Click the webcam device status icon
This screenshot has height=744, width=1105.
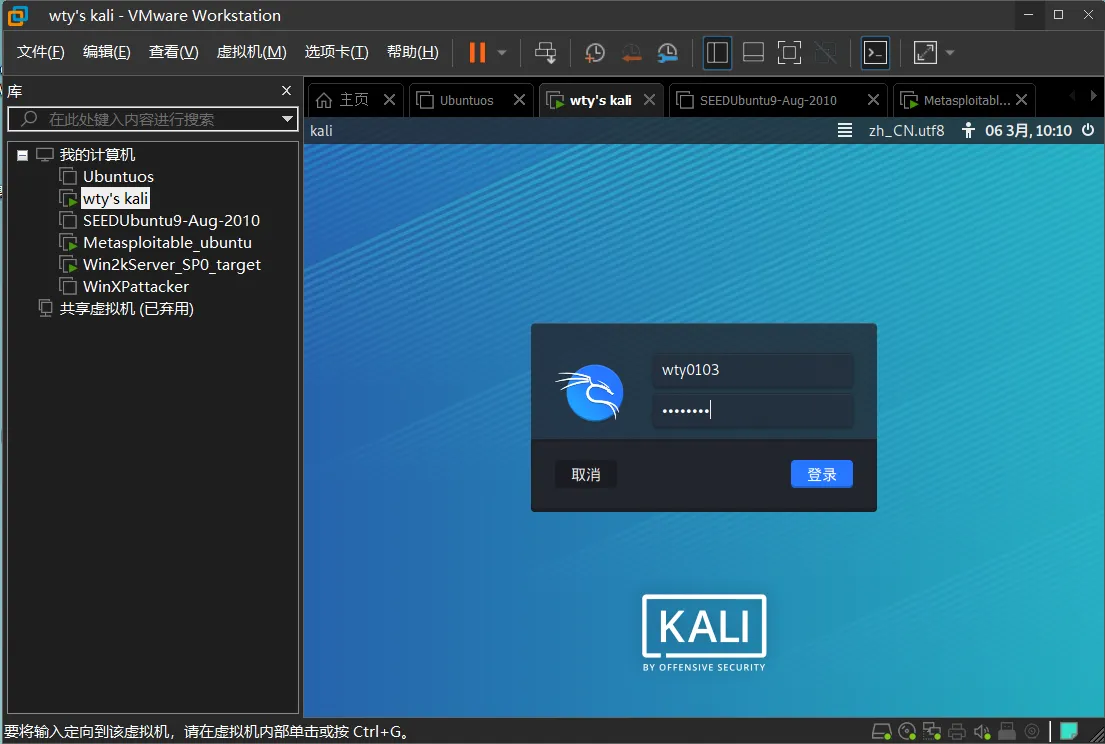pos(1032,731)
